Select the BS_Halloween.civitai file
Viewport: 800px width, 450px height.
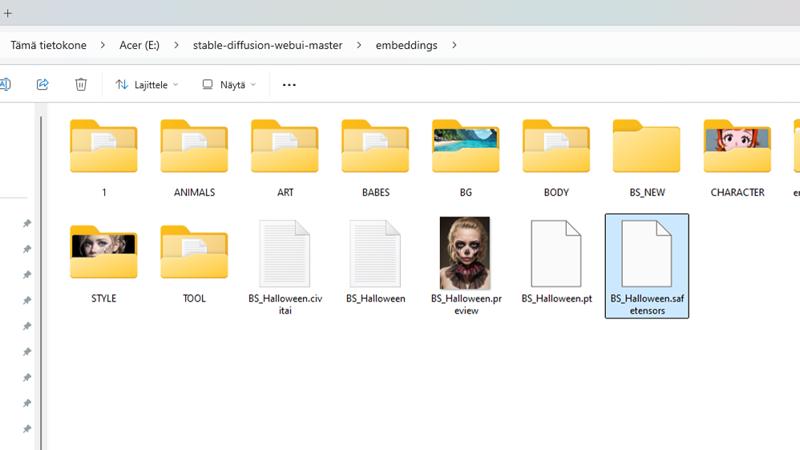[x=285, y=267]
